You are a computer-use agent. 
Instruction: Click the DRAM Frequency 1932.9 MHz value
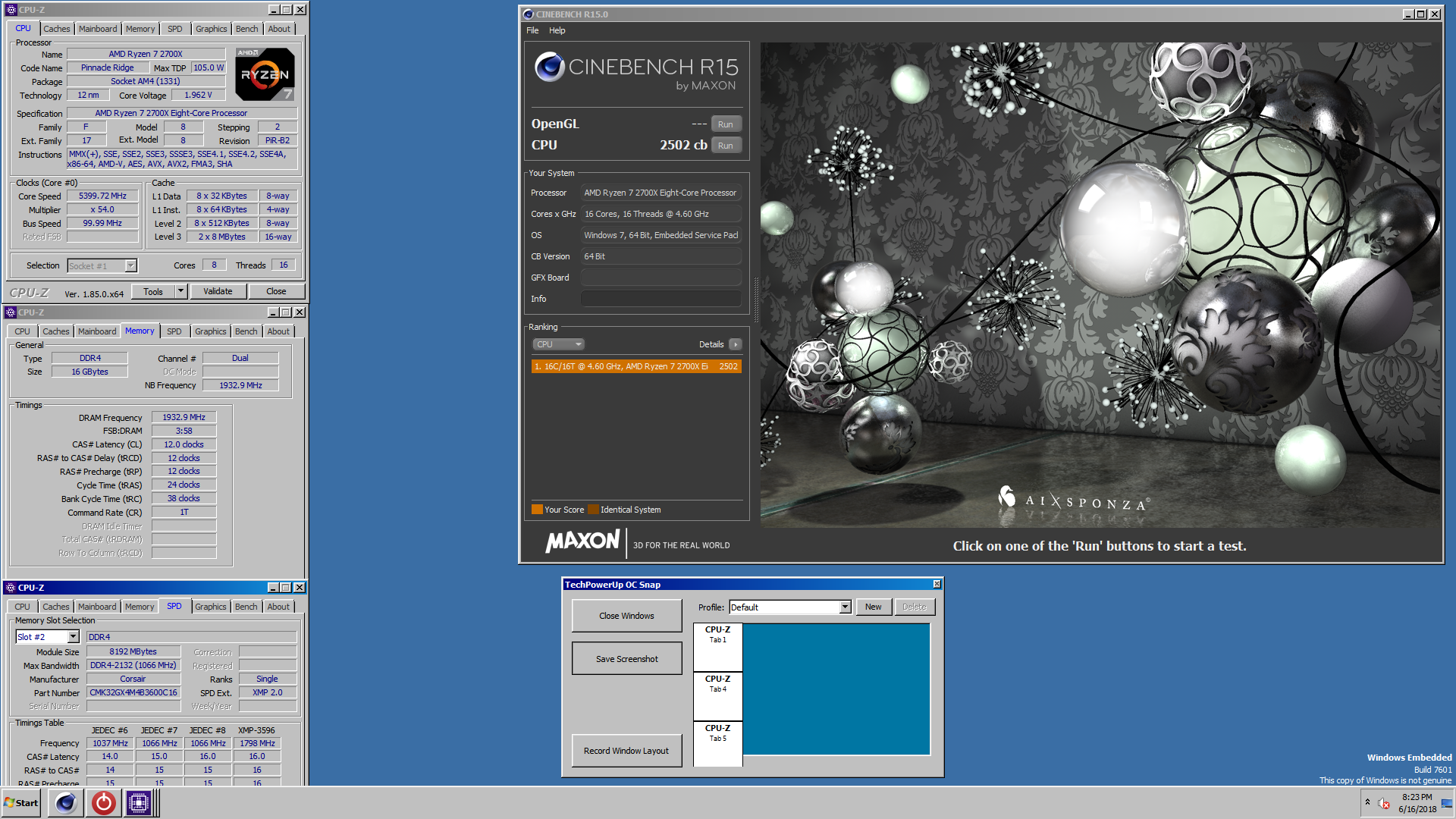click(184, 418)
